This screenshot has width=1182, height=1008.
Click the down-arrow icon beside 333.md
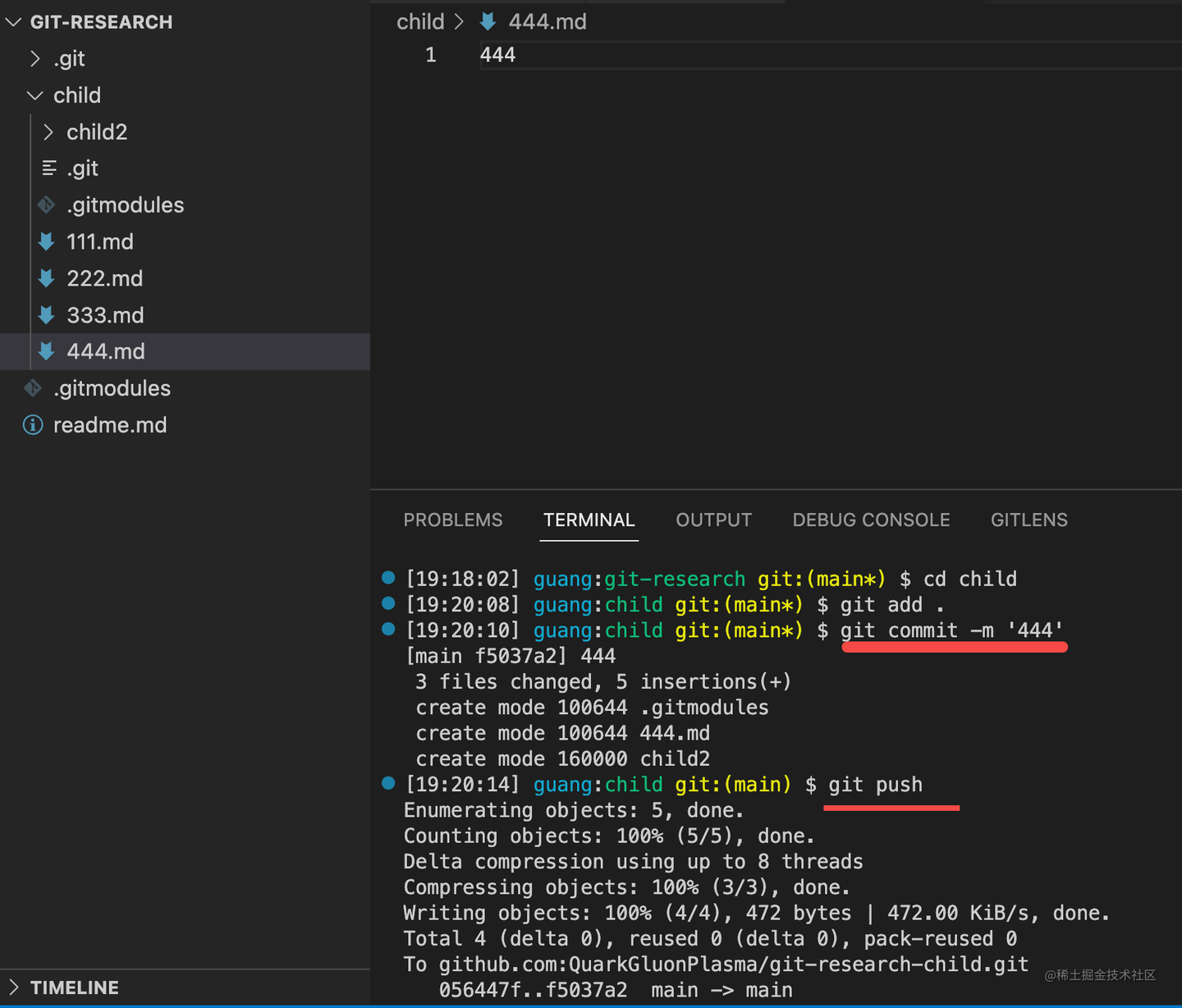(46, 314)
